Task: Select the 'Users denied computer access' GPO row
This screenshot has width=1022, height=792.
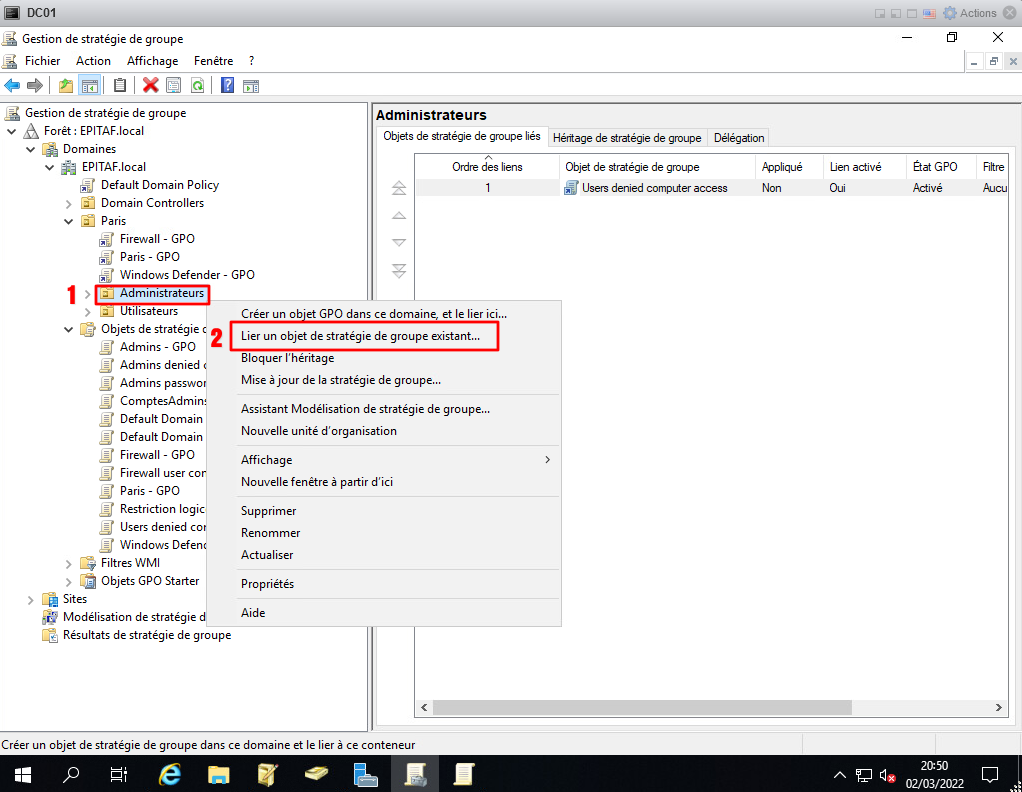Action: tap(654, 188)
